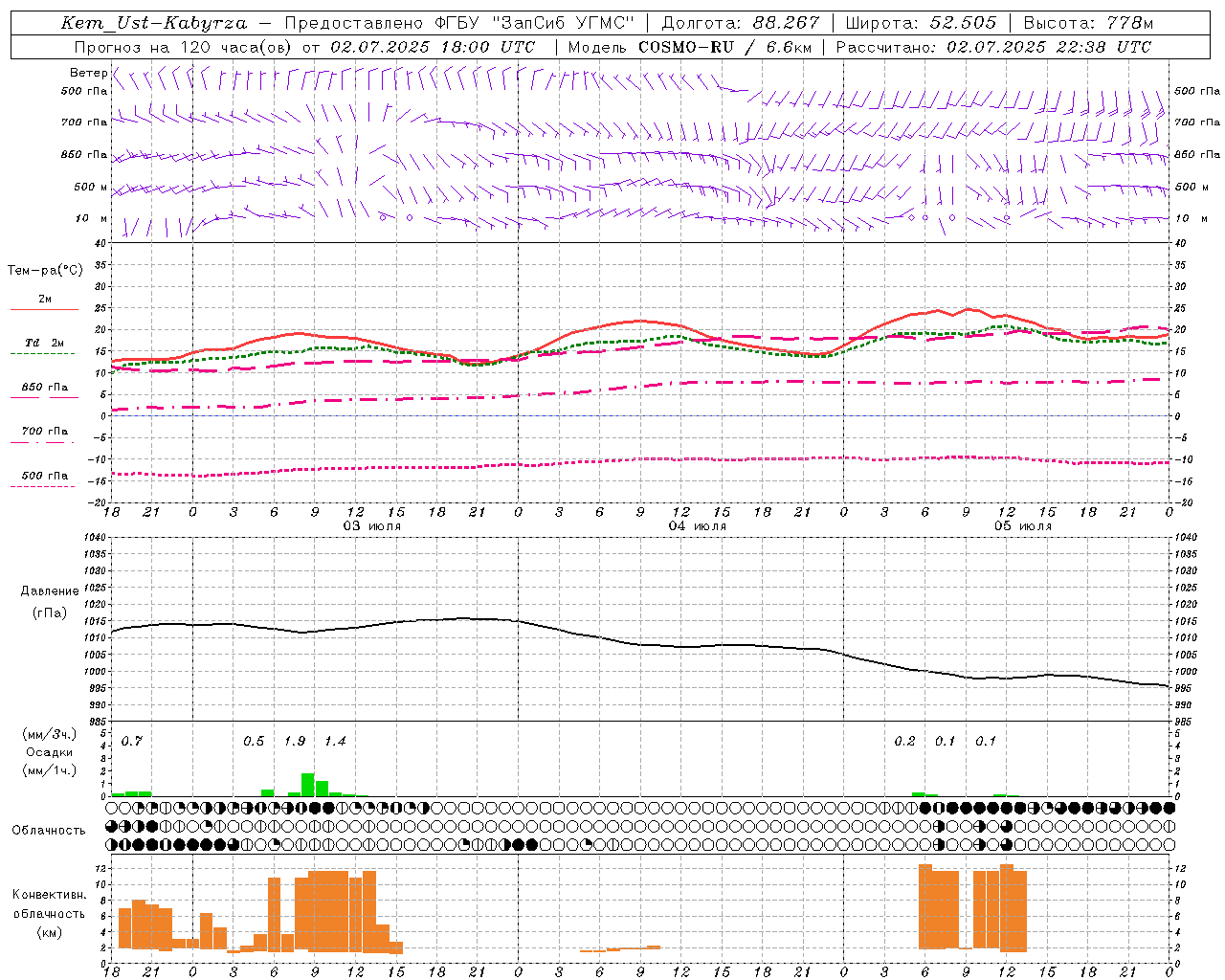This screenshot has width=1225, height=980.
Task: Click dotted line sample under 500 гПа temperature legend
Action: [x=43, y=486]
